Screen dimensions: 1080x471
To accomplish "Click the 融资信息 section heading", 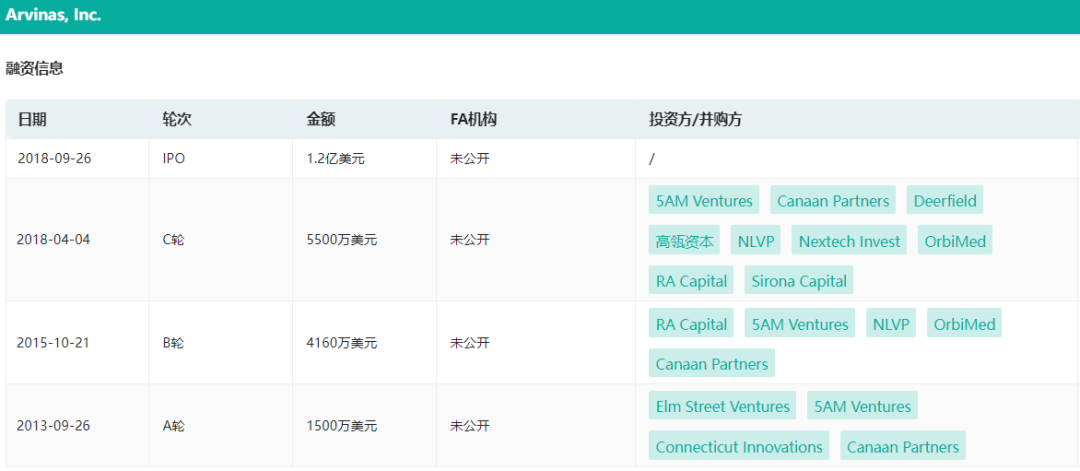I will 35,68.
